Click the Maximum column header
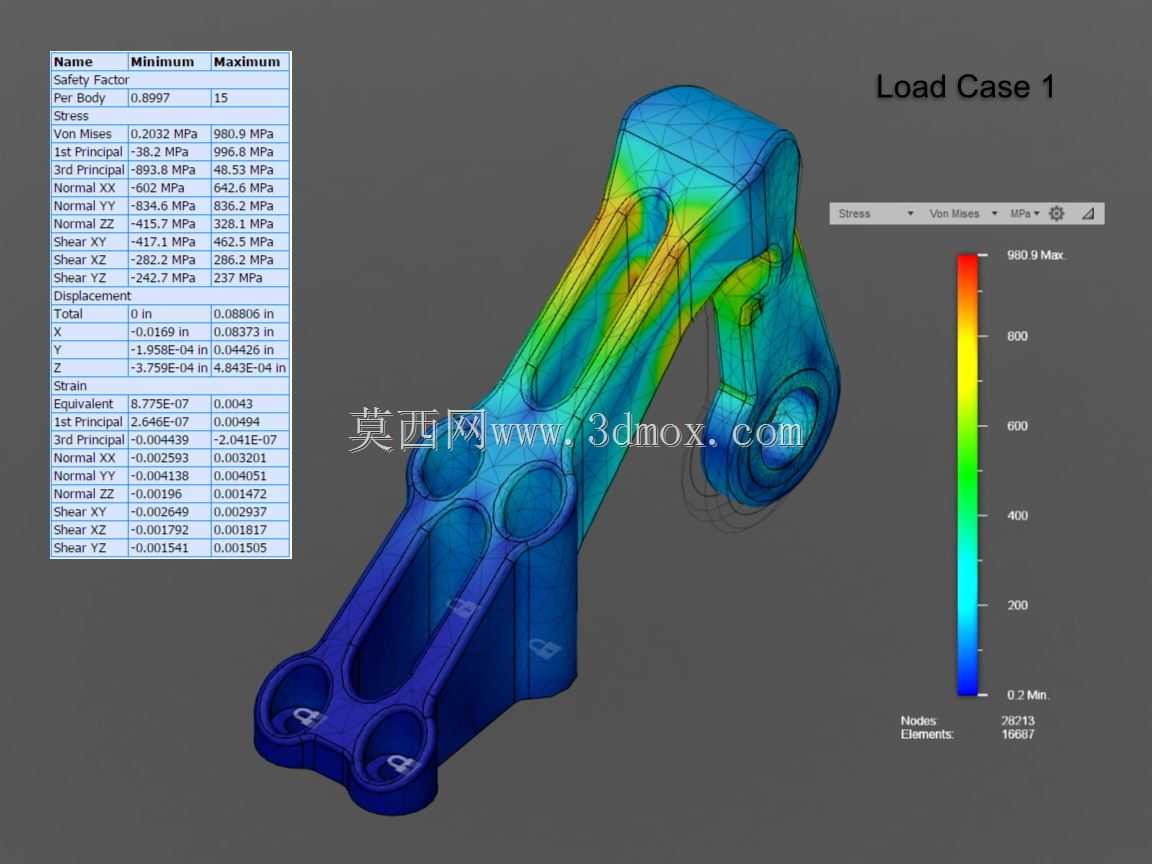1152x864 pixels. 251,62
